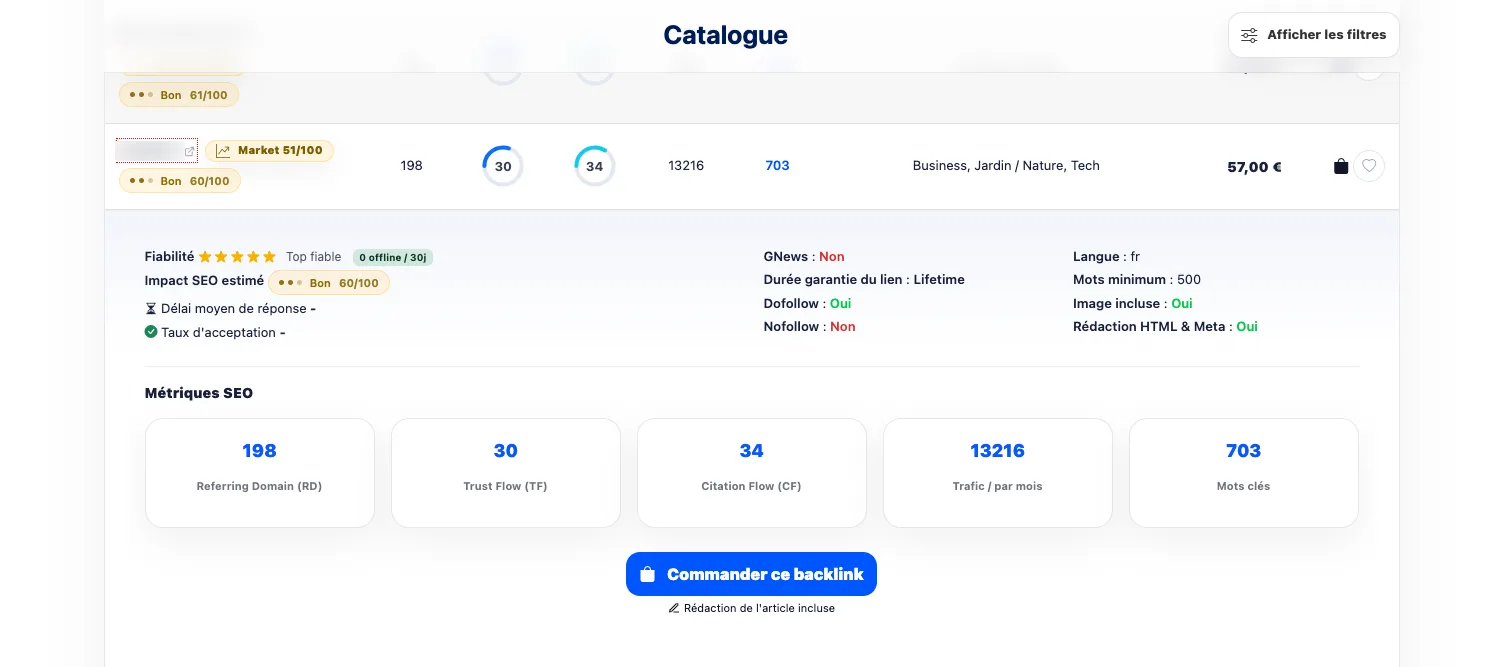The image size is (1493, 667).
Task: Click Durée garantie du lien : Lifetime
Action: point(864,280)
